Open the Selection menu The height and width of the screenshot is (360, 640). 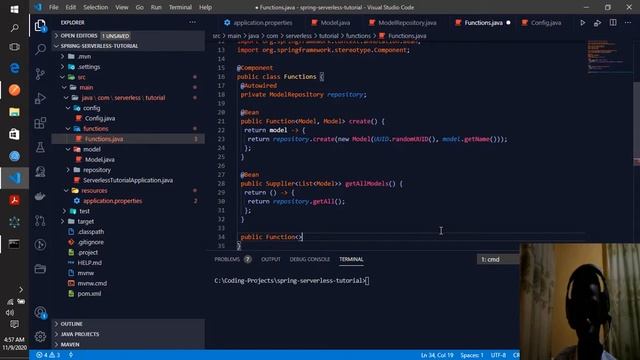pos(96,7)
